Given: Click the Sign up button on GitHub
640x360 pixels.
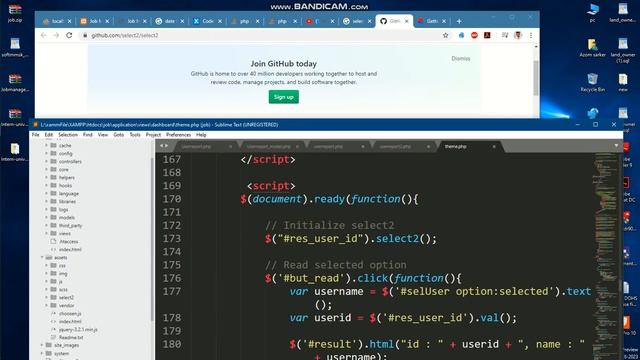Looking at the screenshot, I should point(284,97).
